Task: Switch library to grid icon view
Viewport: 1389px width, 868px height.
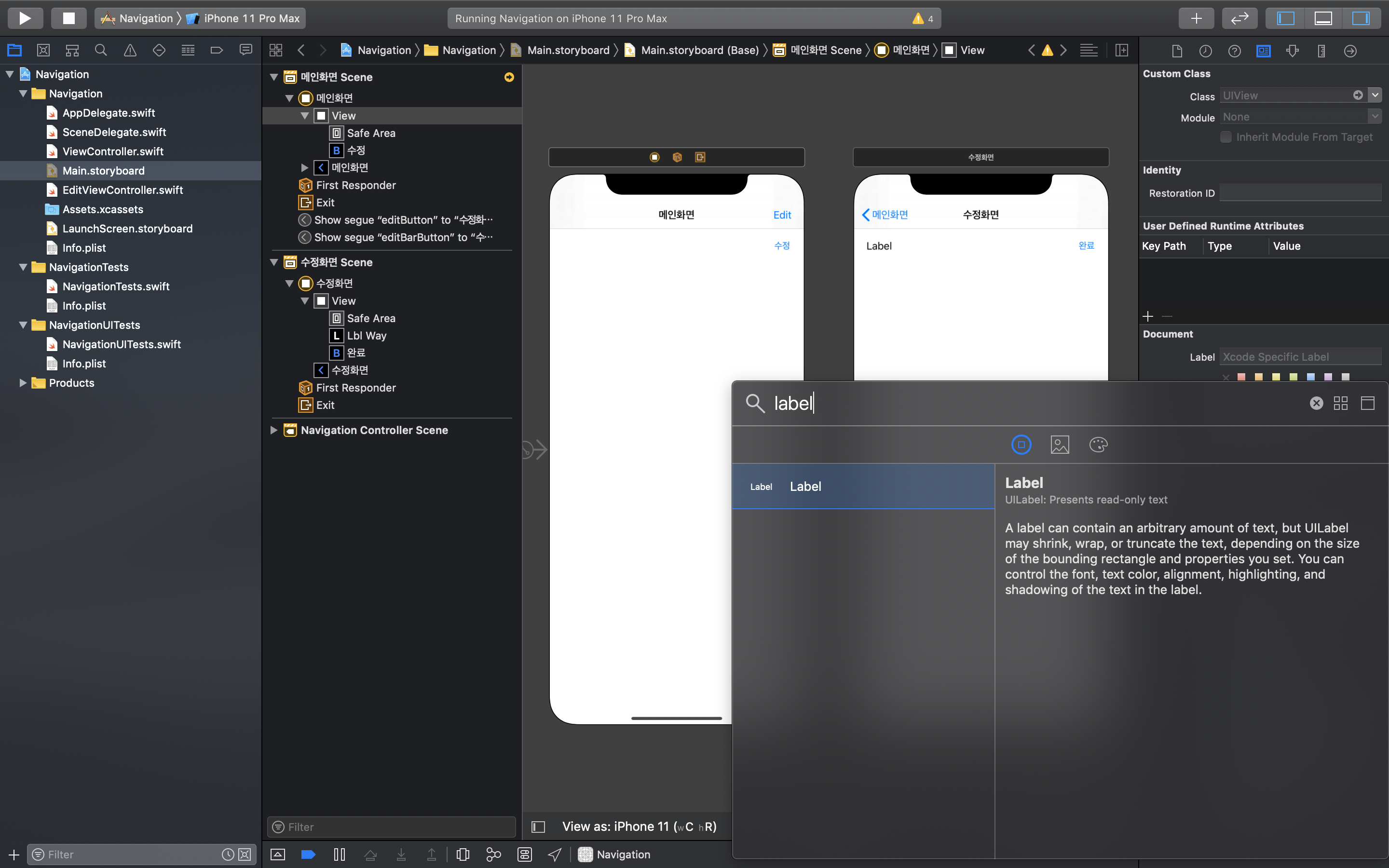Action: pos(1341,403)
